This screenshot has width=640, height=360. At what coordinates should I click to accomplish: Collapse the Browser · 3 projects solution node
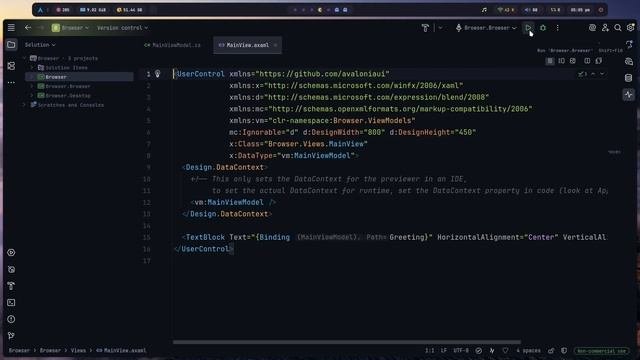pos(24,58)
